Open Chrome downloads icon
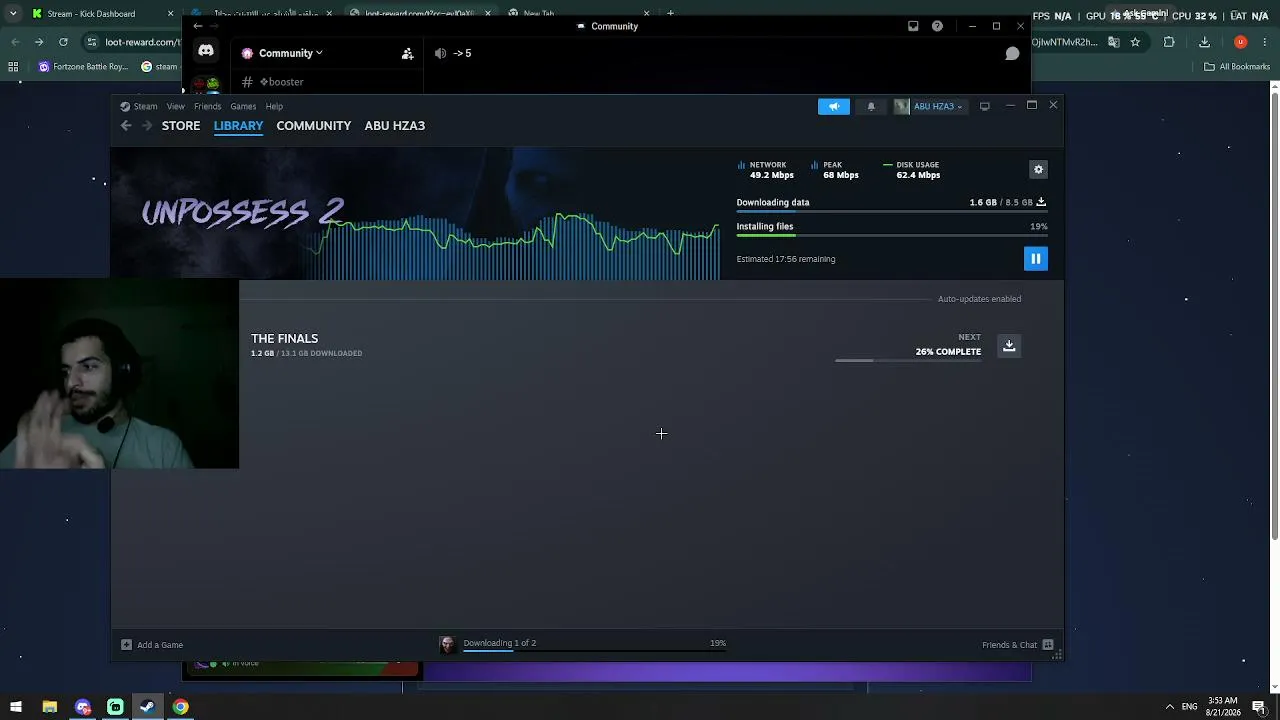Viewport: 1280px width, 720px height. point(1204,42)
